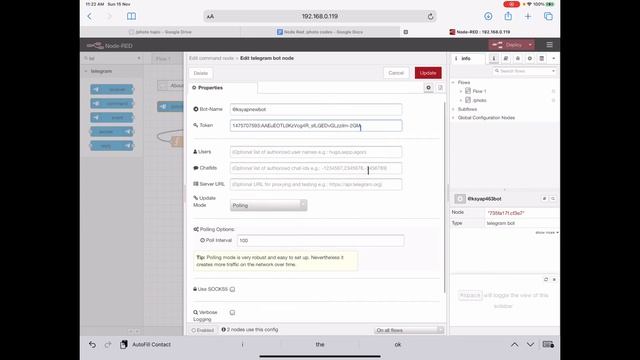Jump to previous field with up chevron
This screenshot has width=640, height=360.
[514, 344]
